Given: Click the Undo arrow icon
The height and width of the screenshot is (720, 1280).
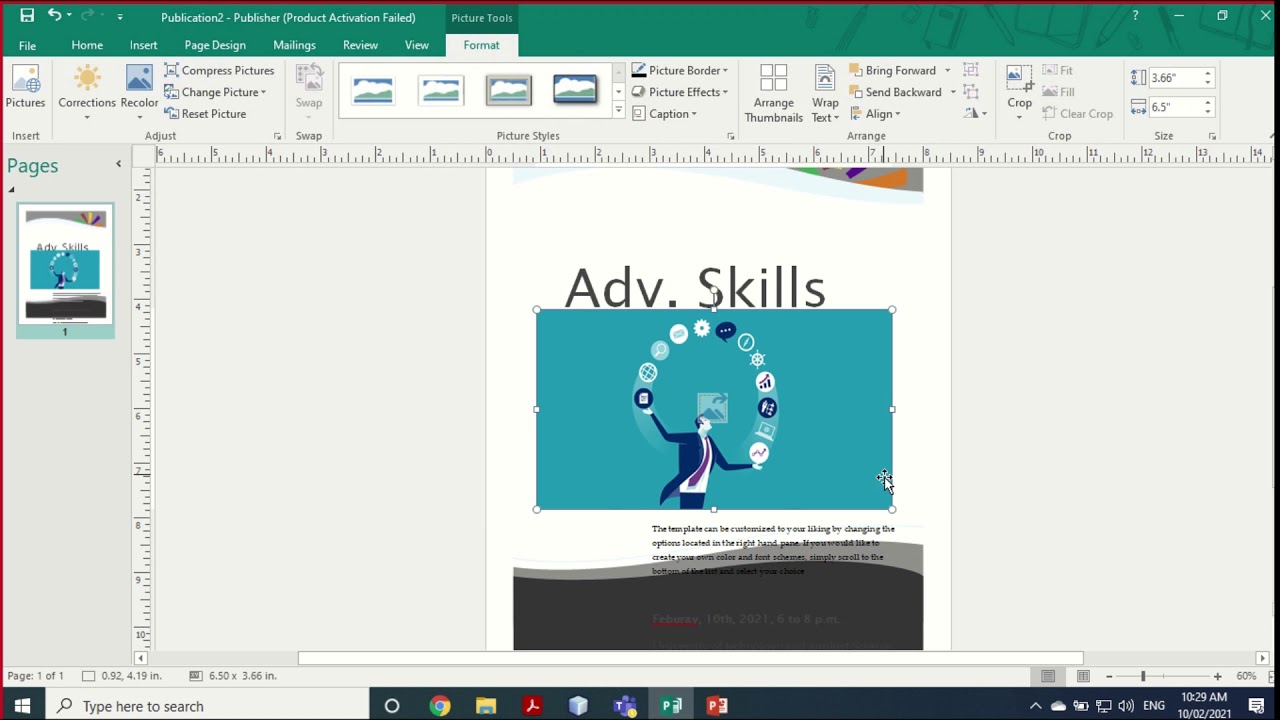Looking at the screenshot, I should [54, 16].
